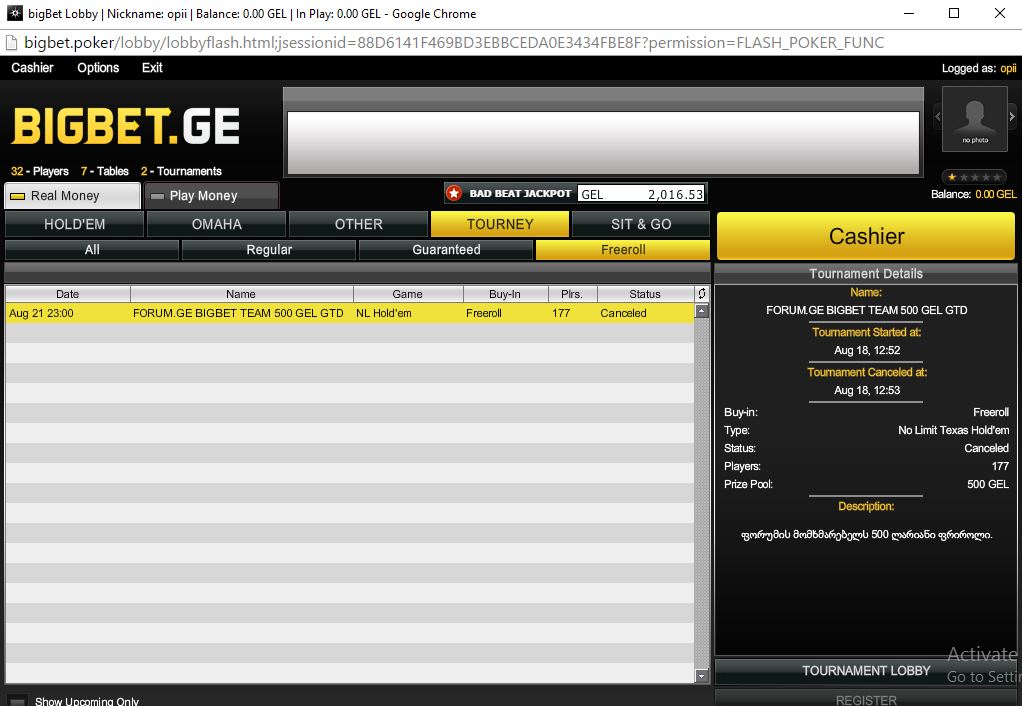Sort tournaments by Date column

(68, 294)
